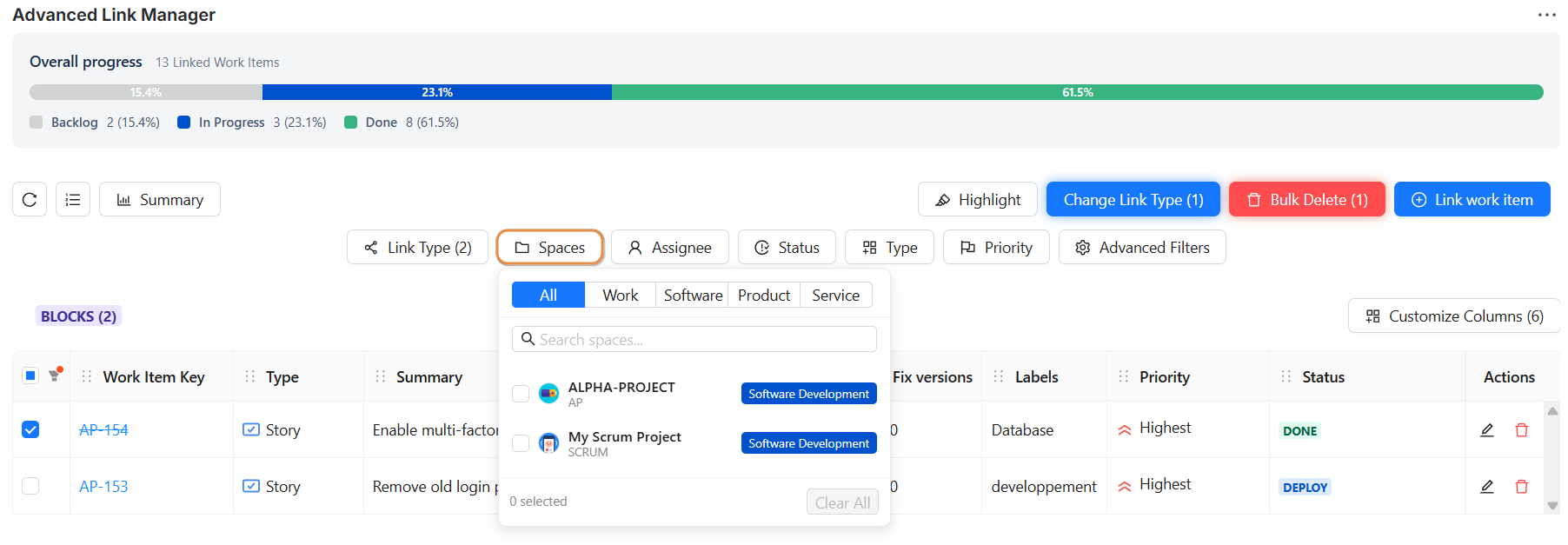Open Advanced Filters panel
The image size is (1568, 545).
pos(1142,248)
